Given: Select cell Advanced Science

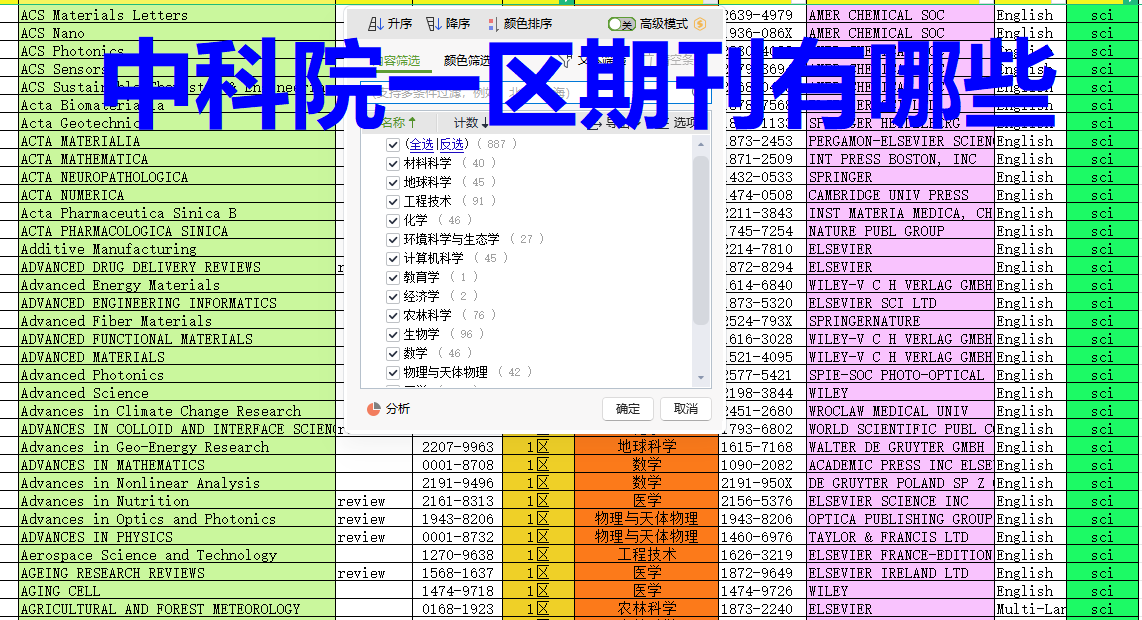Looking at the screenshot, I should (x=177, y=393).
